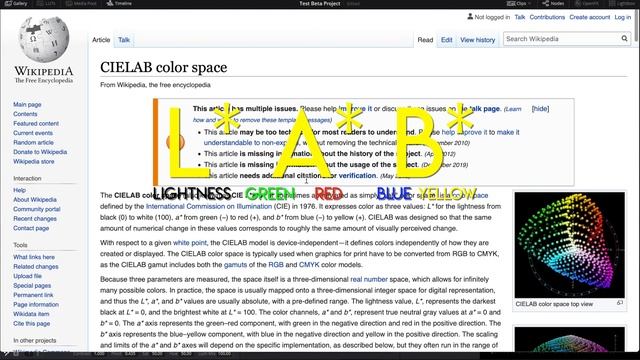
Task: Open Donate to Wikipedia link
Action: click(x=40, y=152)
